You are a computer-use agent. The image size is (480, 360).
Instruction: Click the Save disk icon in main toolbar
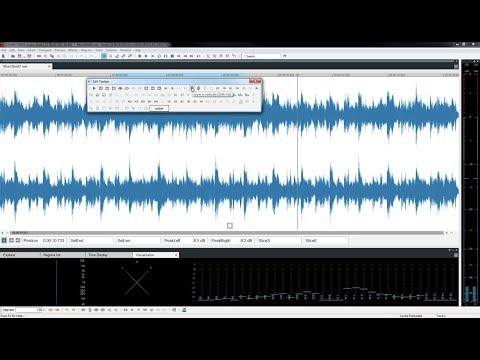(19, 56)
